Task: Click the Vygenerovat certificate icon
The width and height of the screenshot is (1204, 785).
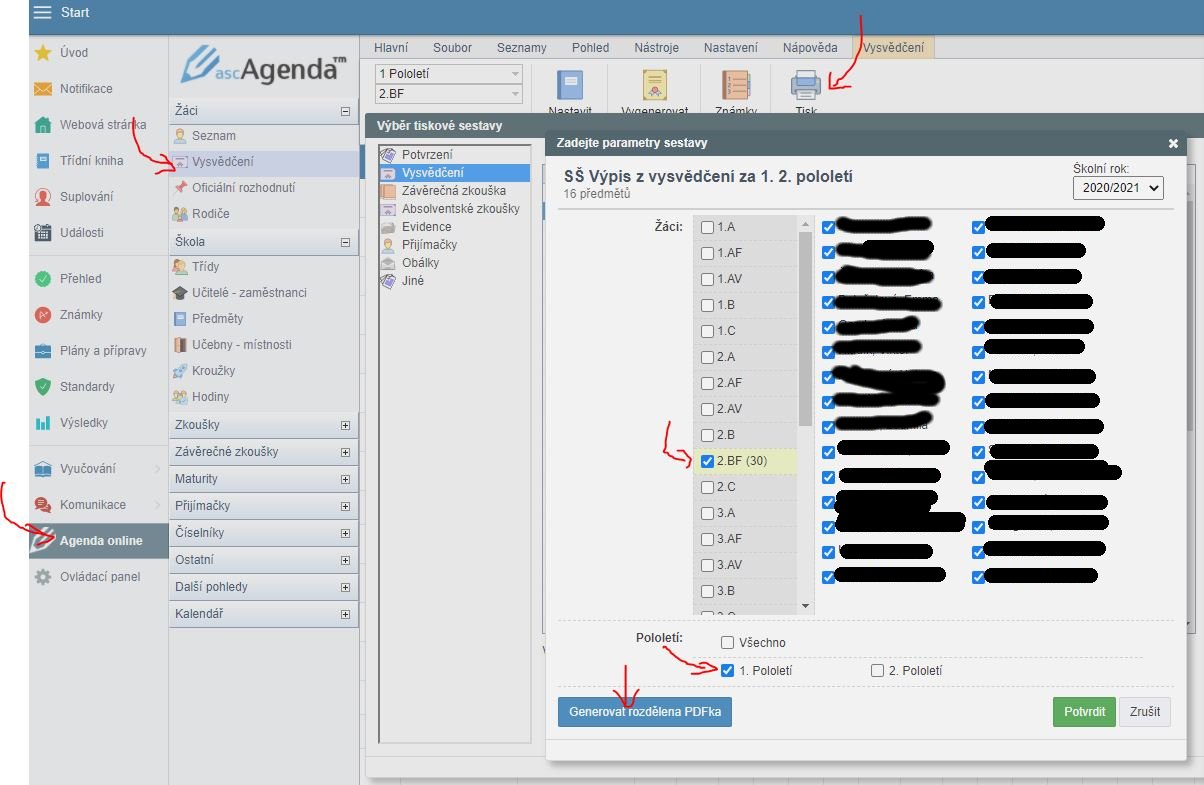Action: (655, 86)
